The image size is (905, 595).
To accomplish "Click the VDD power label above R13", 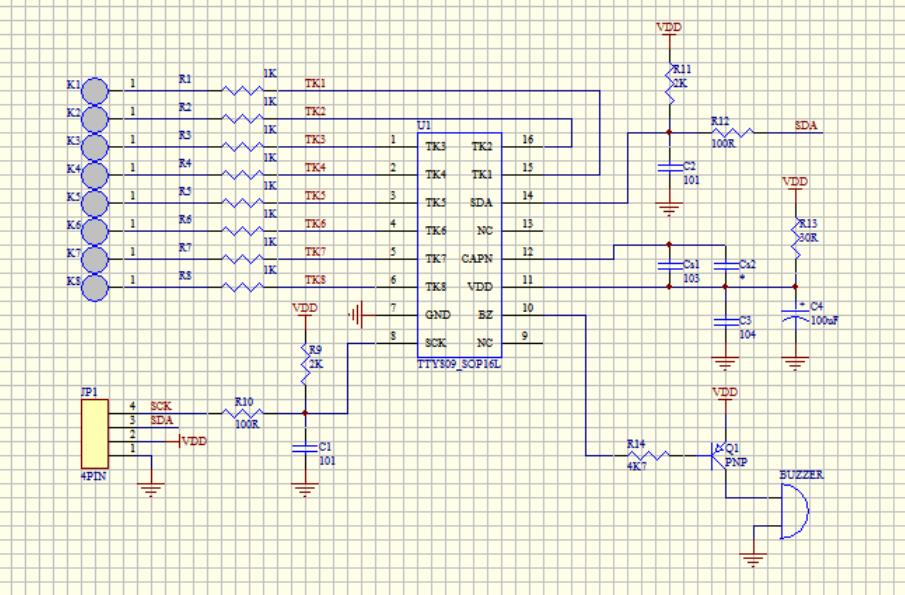I will pos(795,182).
